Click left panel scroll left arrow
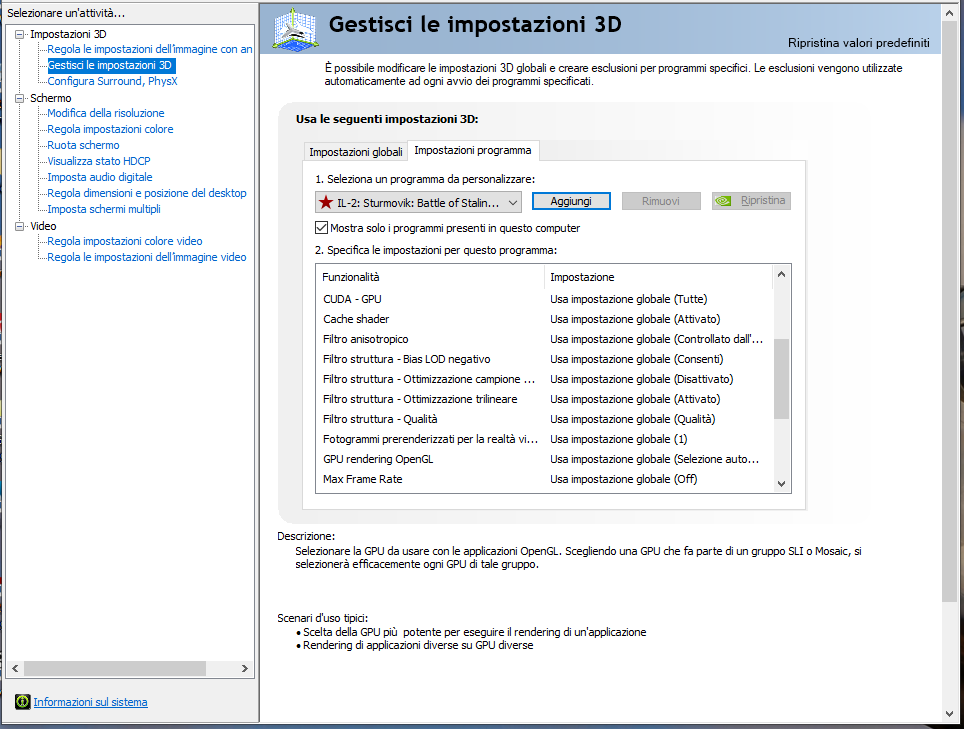The width and height of the screenshot is (964, 729). (15, 668)
